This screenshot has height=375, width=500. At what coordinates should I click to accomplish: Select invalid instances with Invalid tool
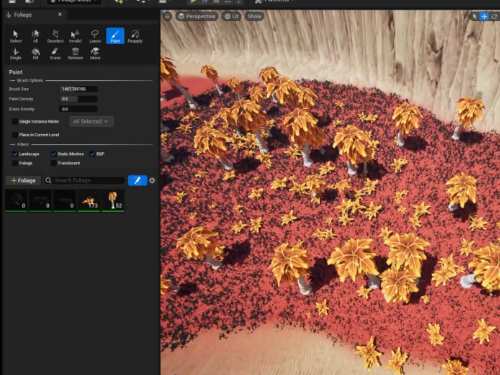coord(75,36)
